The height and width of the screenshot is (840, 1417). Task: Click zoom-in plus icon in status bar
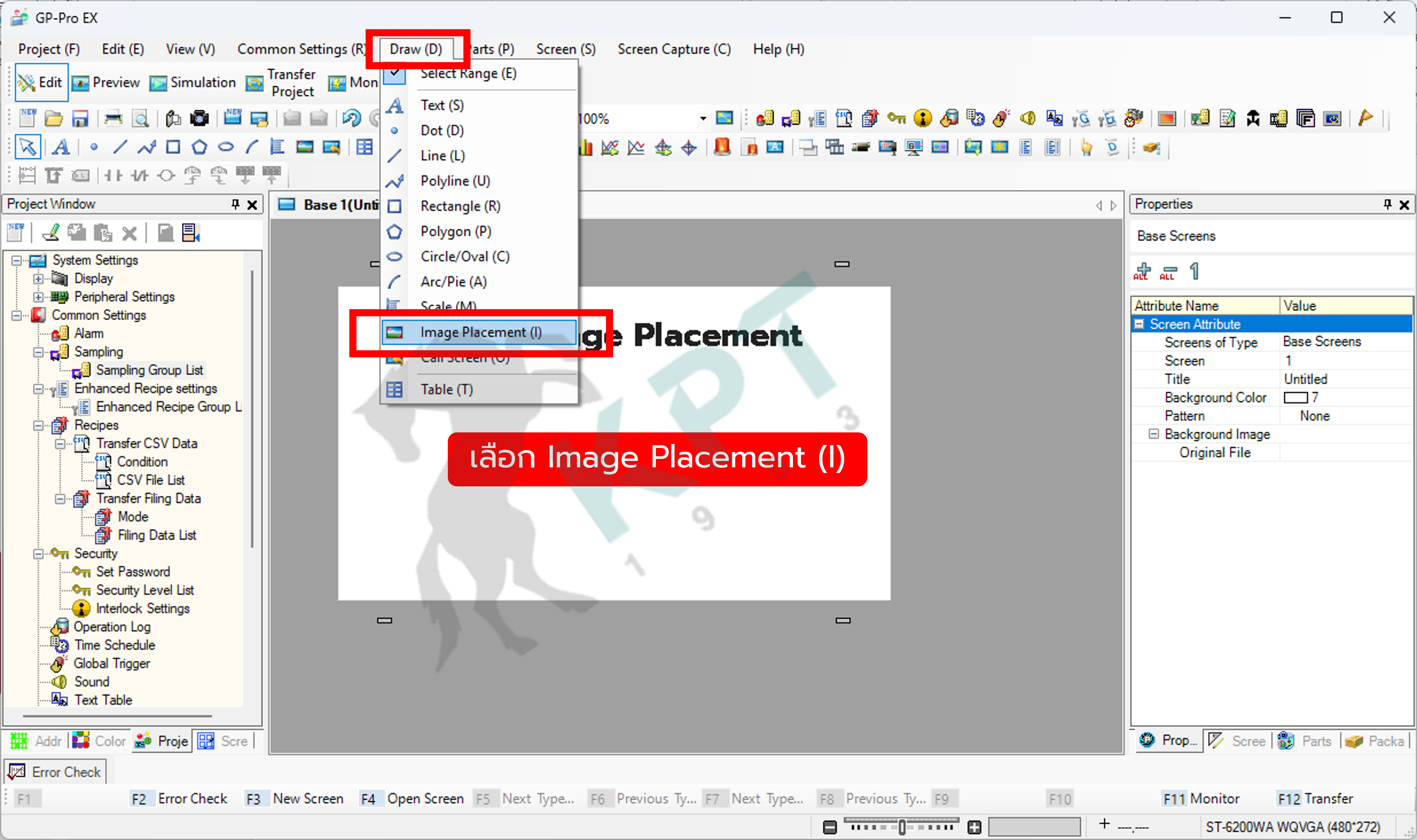(974, 827)
